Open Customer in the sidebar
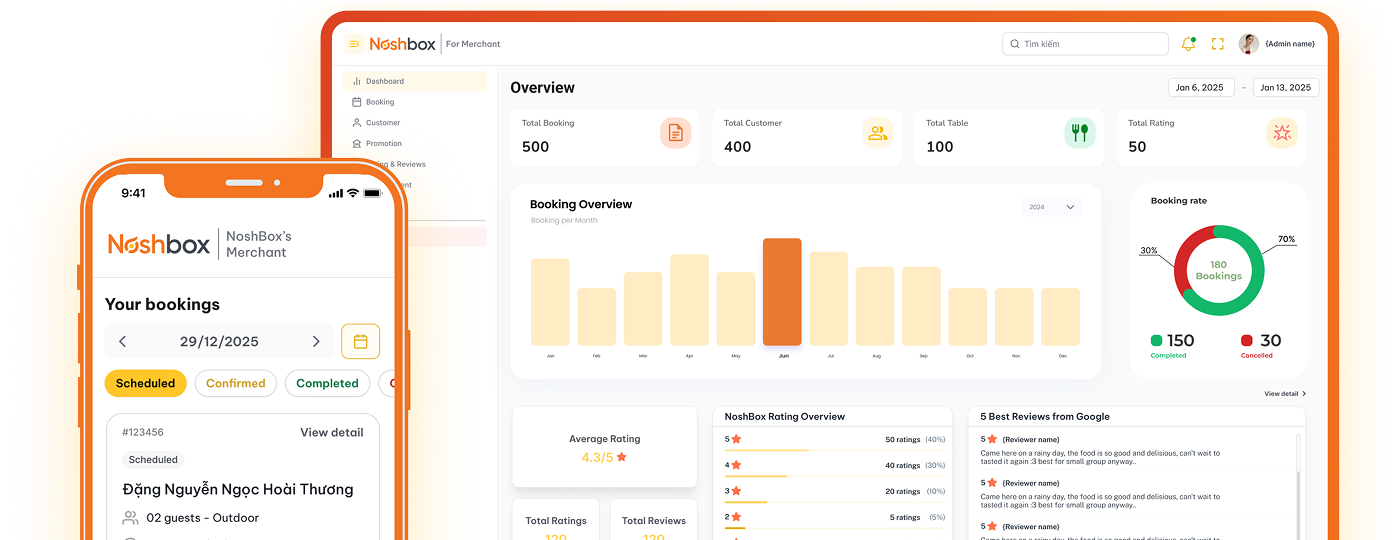 coord(382,123)
